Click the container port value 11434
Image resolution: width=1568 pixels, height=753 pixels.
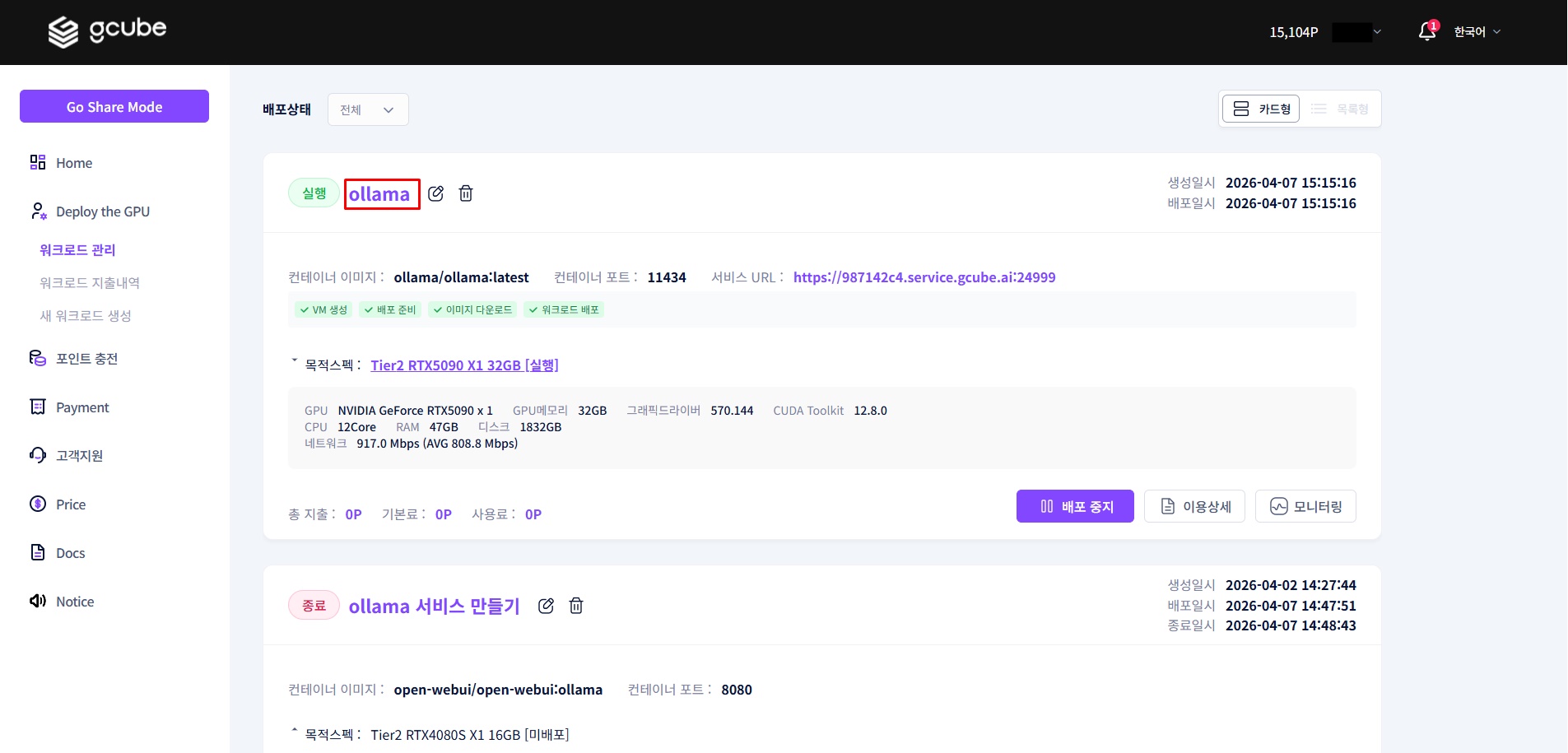pos(667,277)
